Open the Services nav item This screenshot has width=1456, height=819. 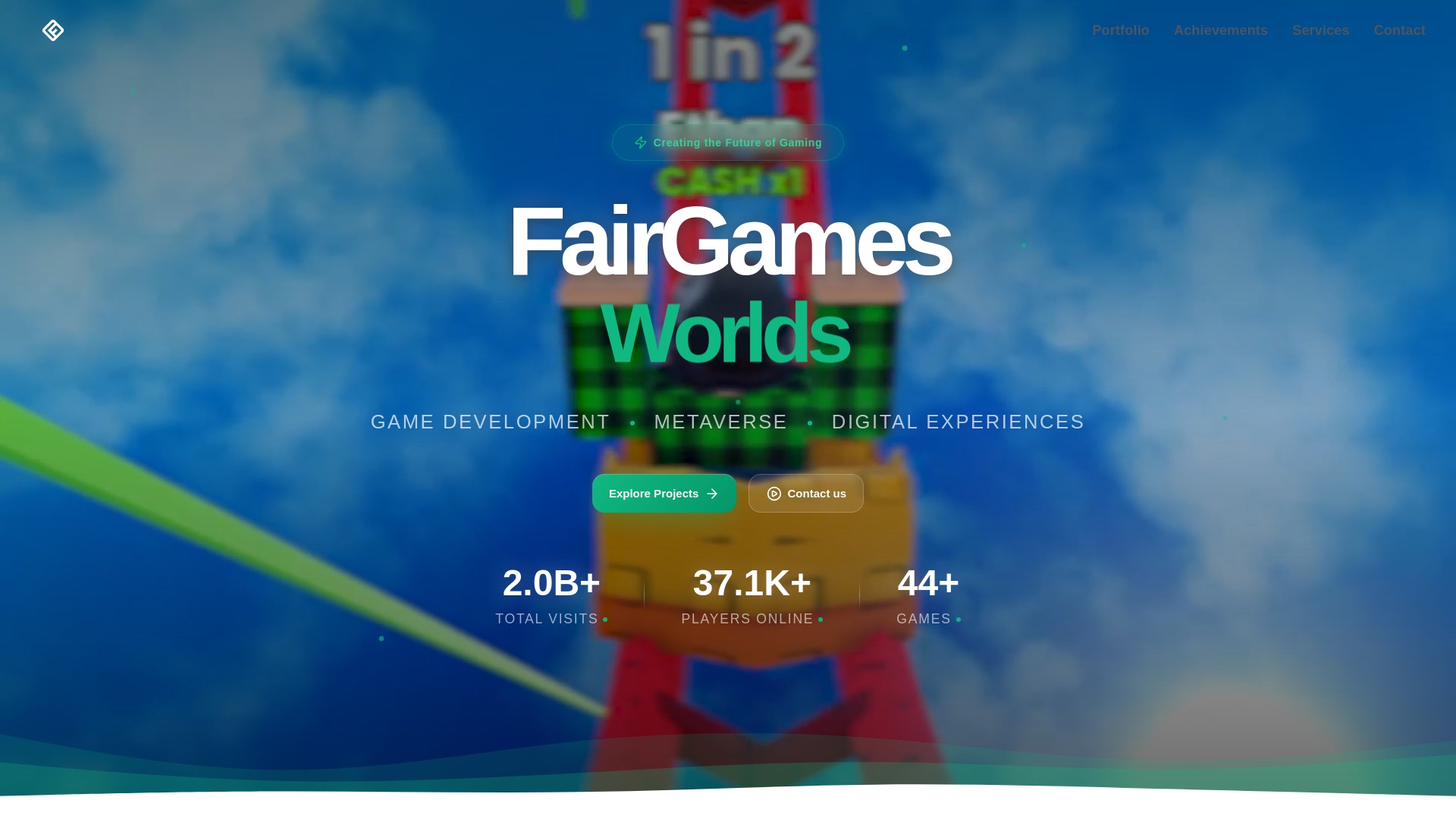coord(1320,30)
